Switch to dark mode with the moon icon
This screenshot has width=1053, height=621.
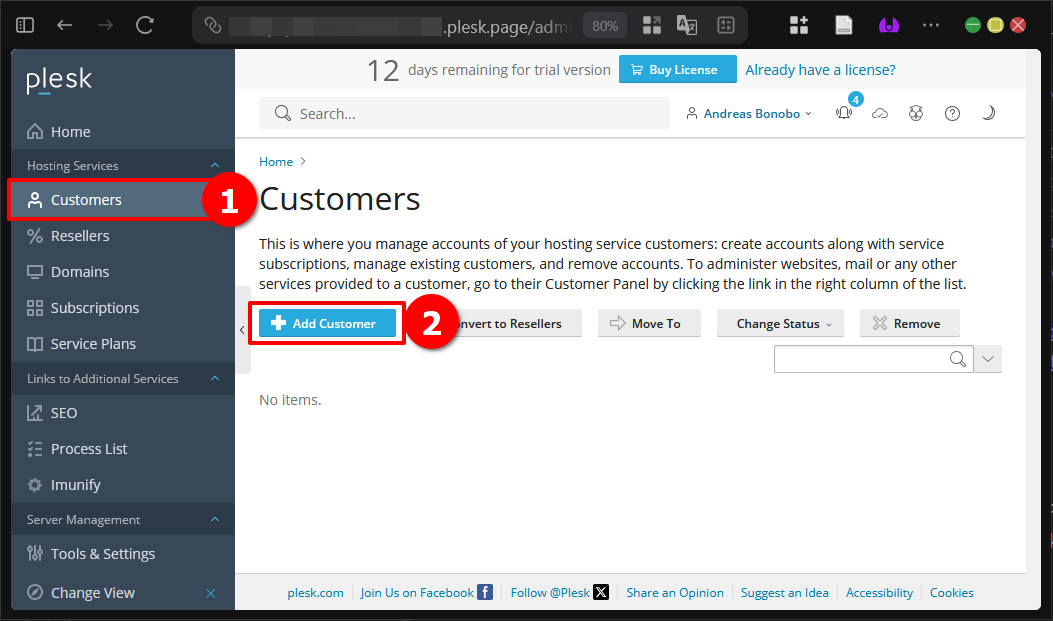click(988, 113)
